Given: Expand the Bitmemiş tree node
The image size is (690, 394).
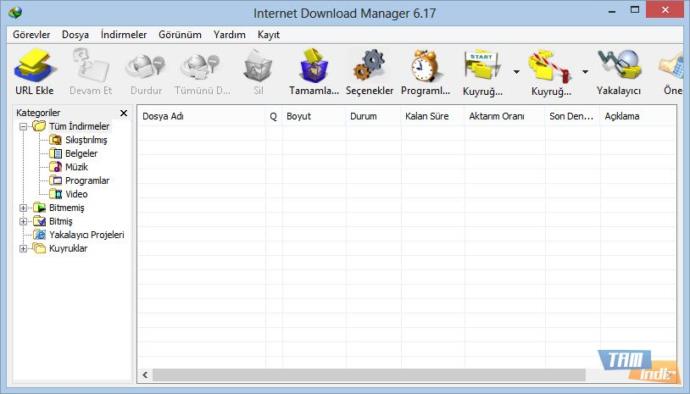Looking at the screenshot, I should (23, 208).
